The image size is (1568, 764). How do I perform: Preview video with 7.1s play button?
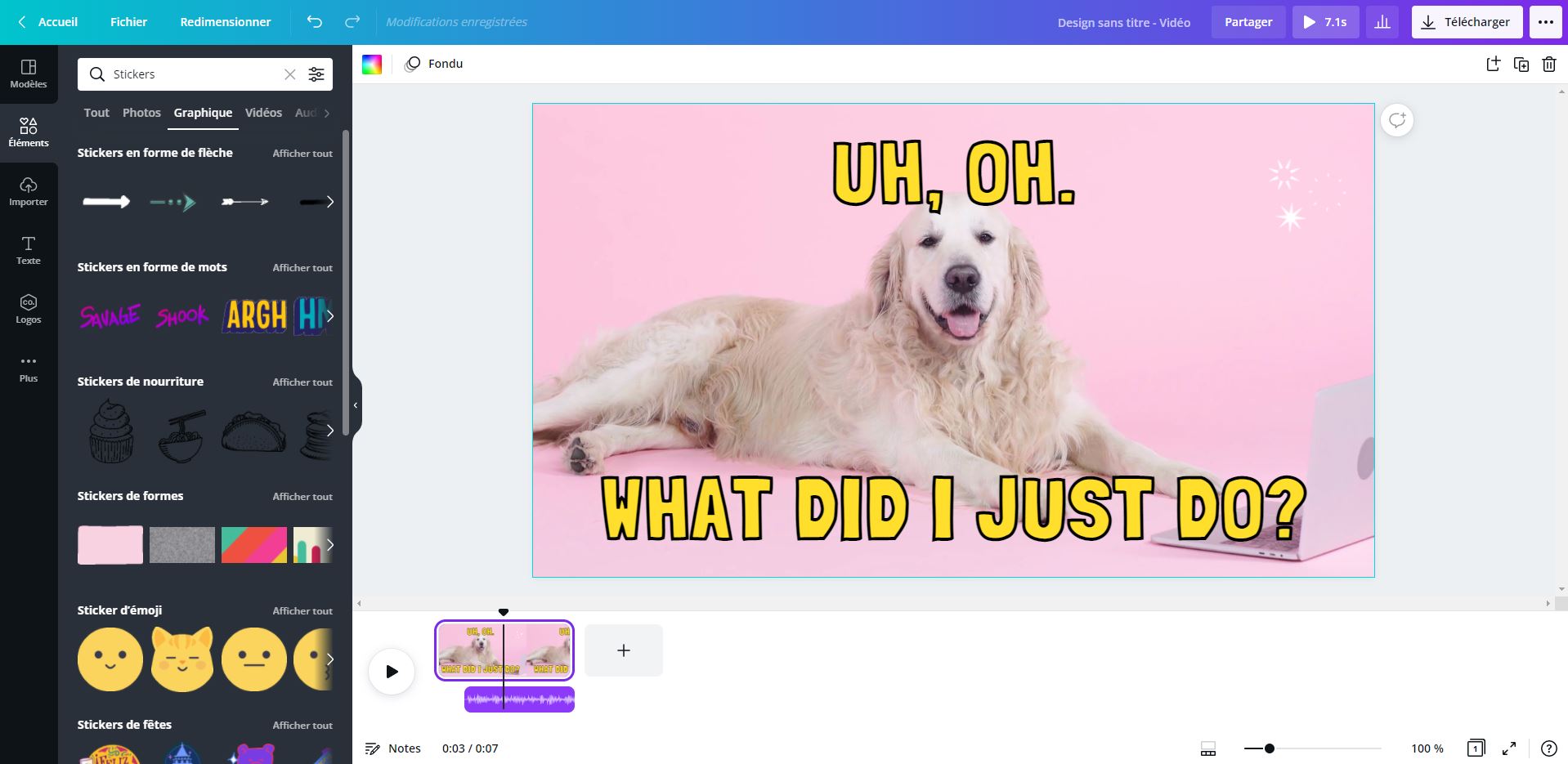tap(1325, 22)
